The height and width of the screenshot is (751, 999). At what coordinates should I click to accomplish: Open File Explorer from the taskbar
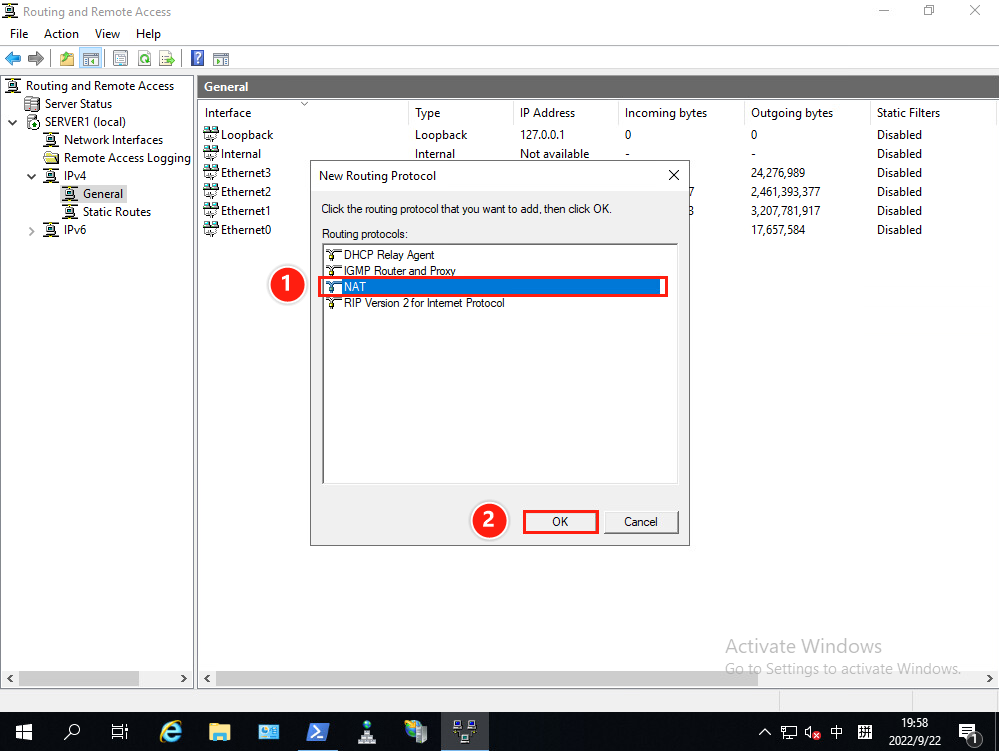tap(220, 732)
